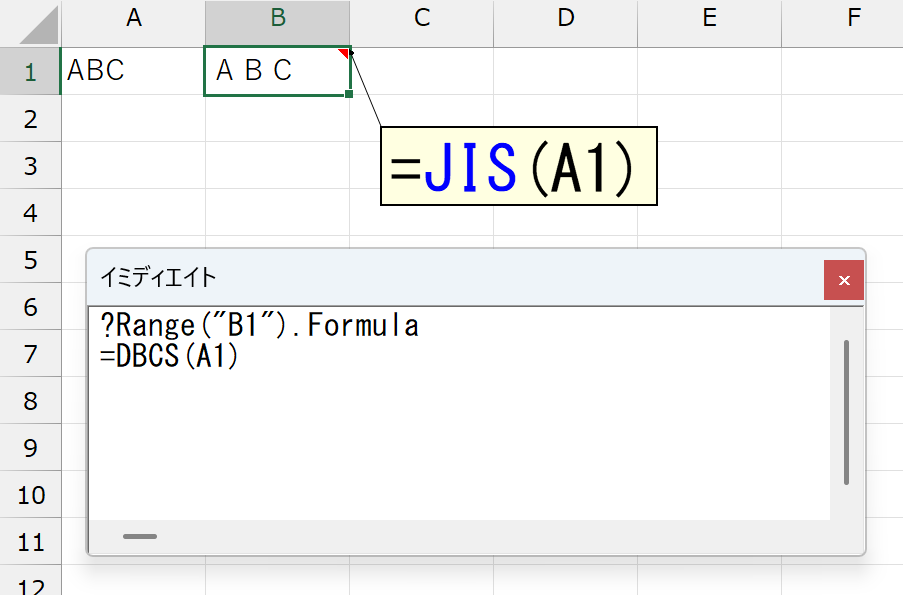
Task: Close the イミディエイト window
Action: pyautogui.click(x=844, y=280)
